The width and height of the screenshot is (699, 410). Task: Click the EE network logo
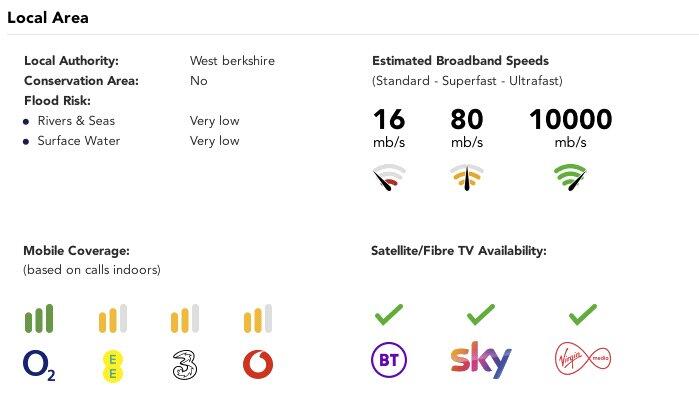(112, 364)
